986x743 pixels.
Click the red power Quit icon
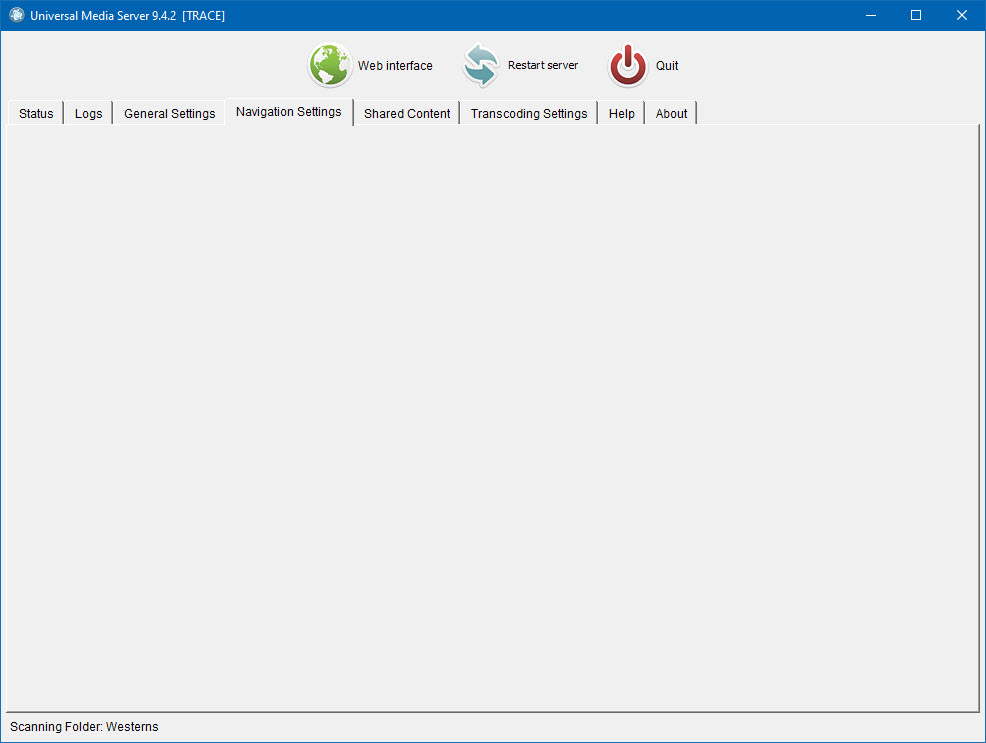[x=628, y=65]
